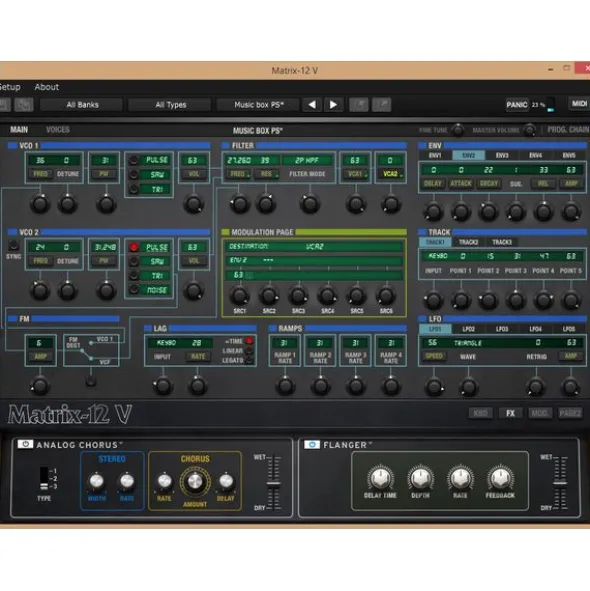
Task: Click the SRC6 modulation knob
Action: pyautogui.click(x=386, y=296)
